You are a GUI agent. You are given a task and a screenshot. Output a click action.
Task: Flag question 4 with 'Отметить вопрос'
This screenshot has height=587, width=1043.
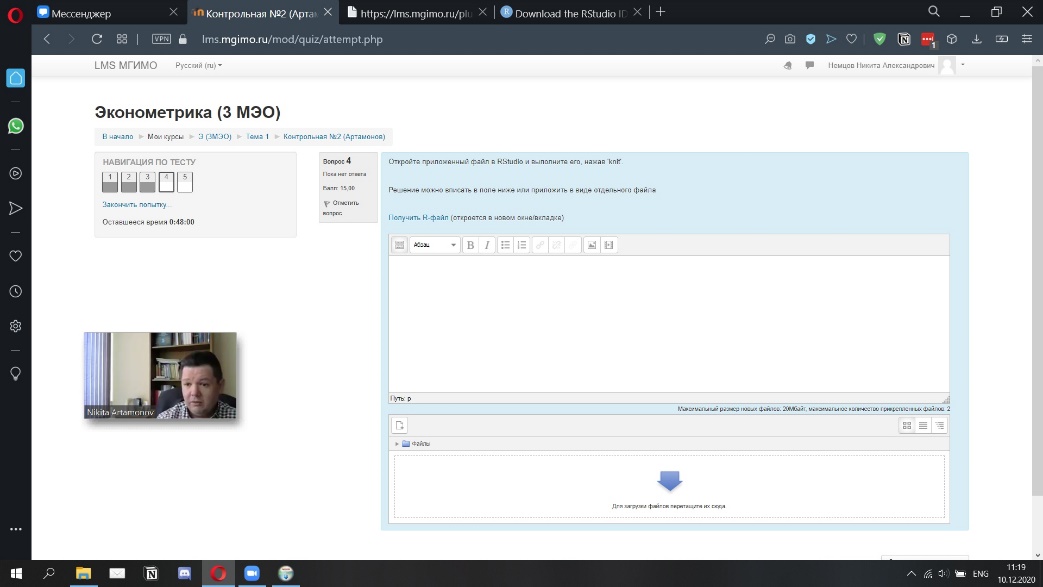click(333, 207)
